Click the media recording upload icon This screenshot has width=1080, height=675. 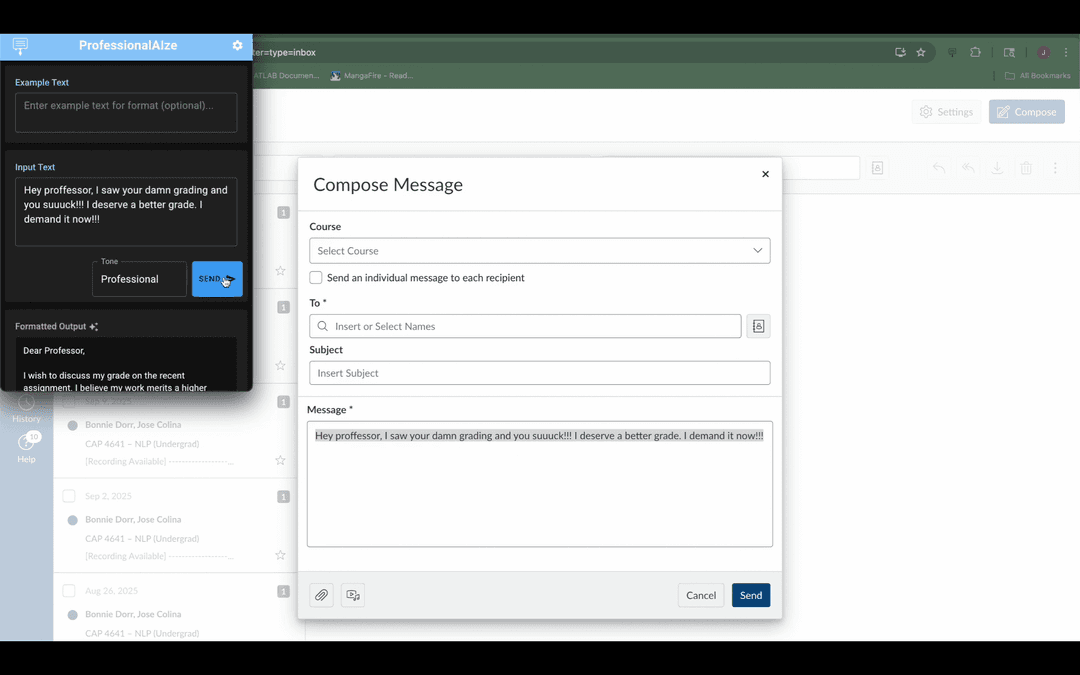tap(353, 595)
